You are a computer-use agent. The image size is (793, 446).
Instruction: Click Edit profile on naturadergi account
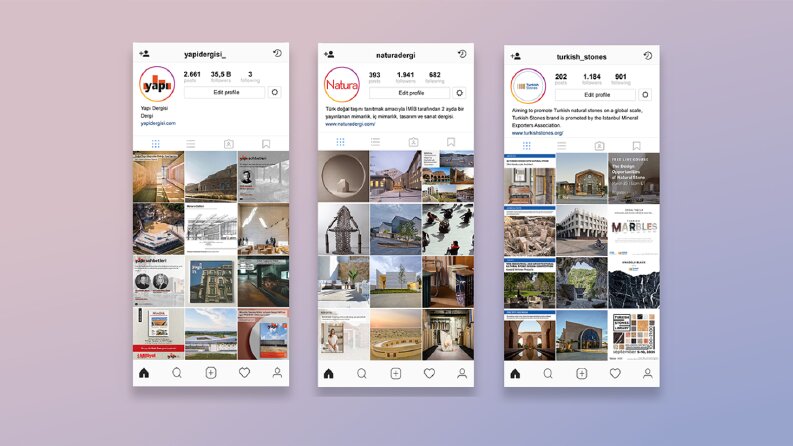(x=410, y=93)
